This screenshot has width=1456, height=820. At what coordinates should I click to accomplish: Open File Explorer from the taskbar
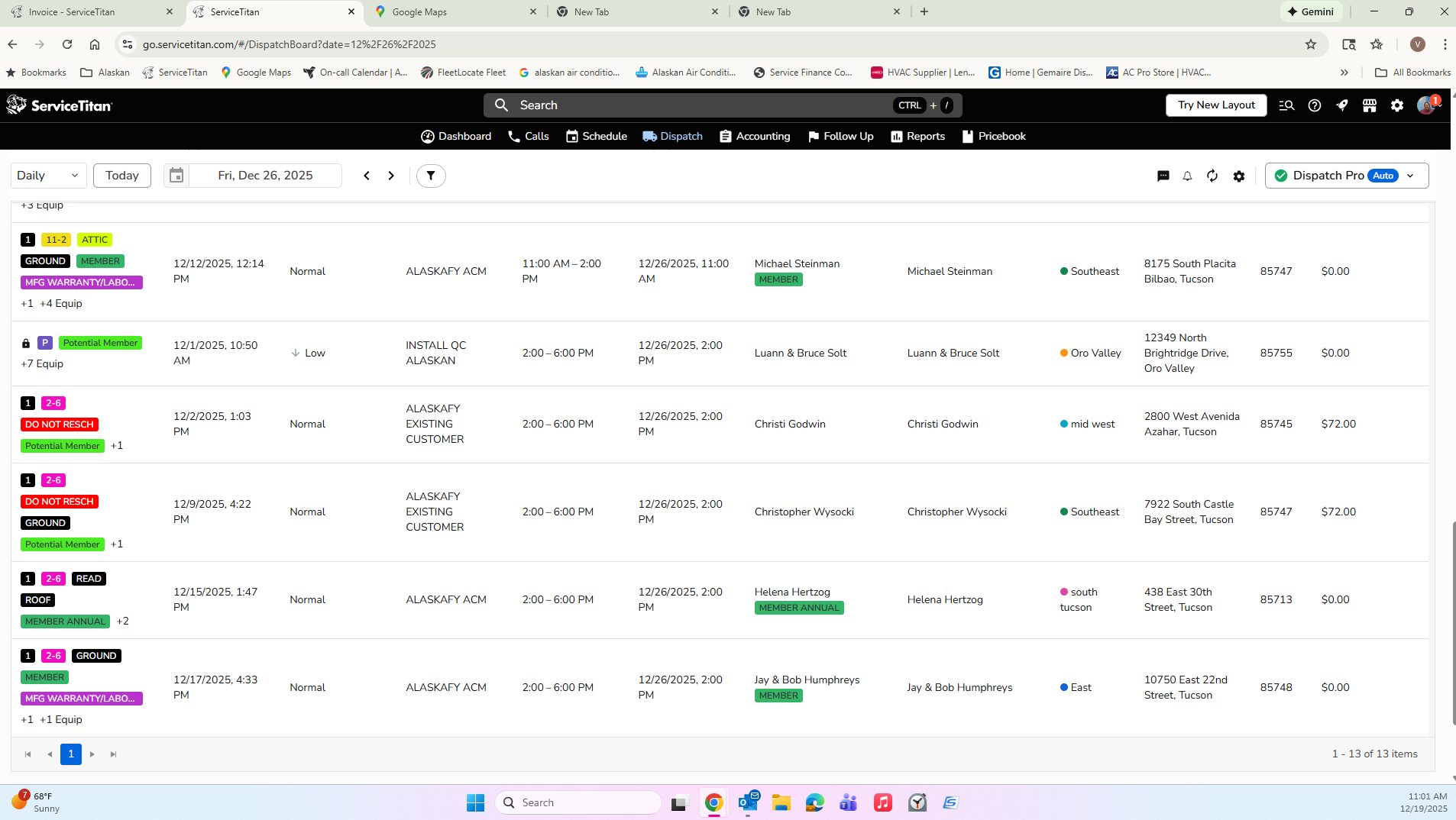pos(781,802)
